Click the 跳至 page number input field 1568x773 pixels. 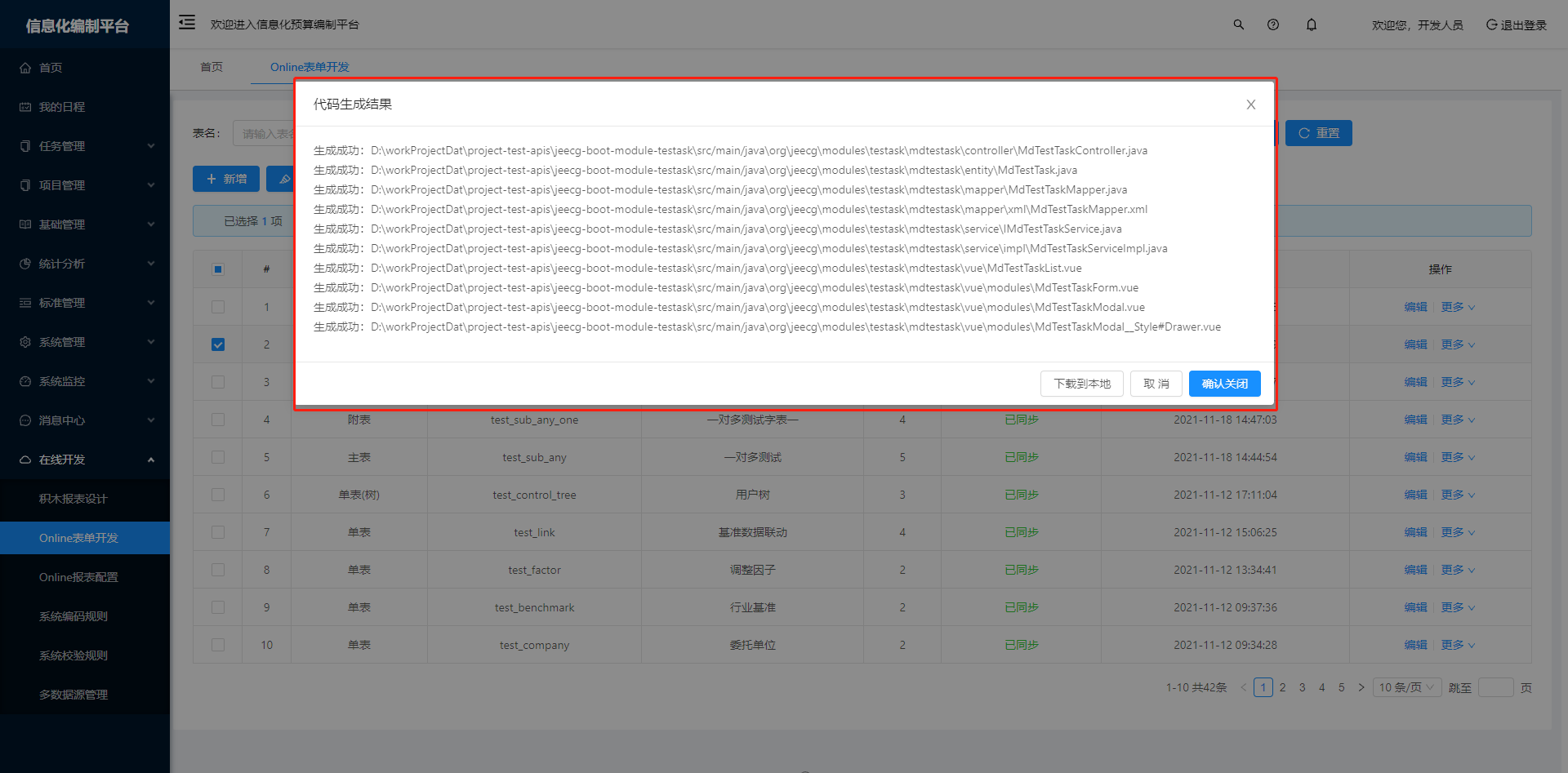coord(1496,687)
